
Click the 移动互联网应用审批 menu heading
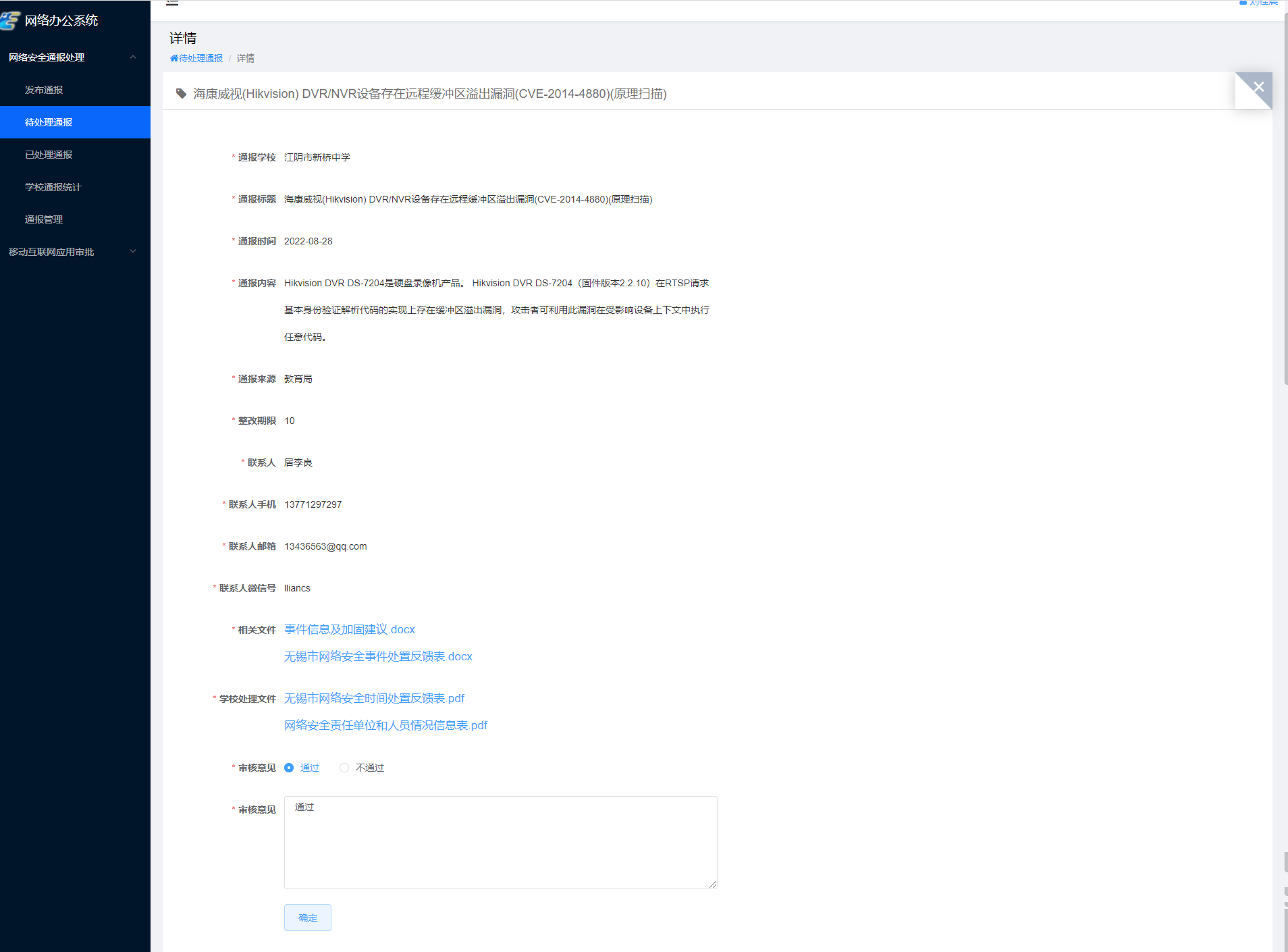(51, 252)
